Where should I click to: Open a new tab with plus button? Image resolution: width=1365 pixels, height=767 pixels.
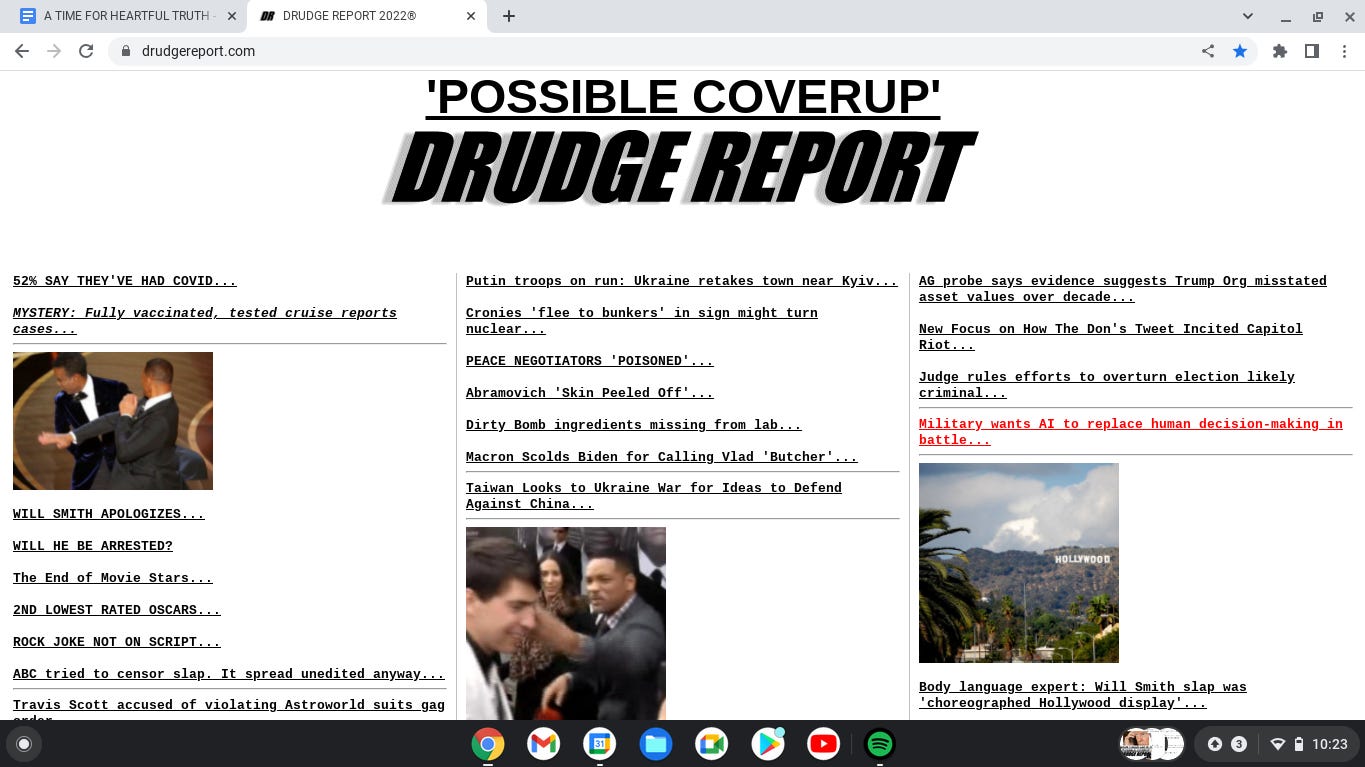[509, 16]
